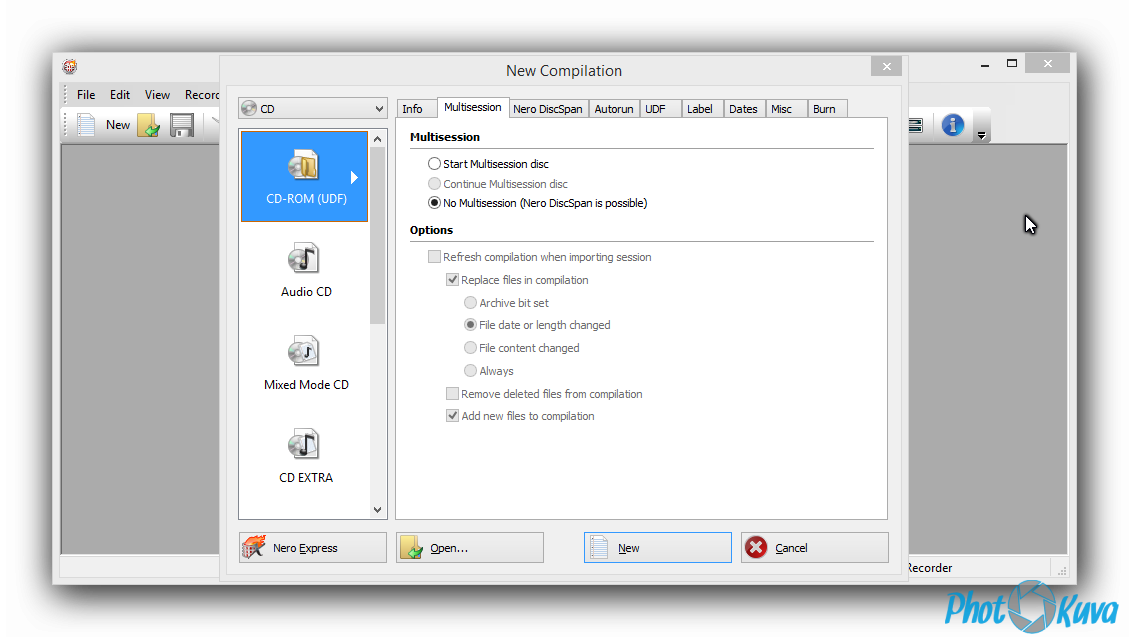Open the Autorun tab
Screen dimensions: 1129x637
(x=614, y=109)
